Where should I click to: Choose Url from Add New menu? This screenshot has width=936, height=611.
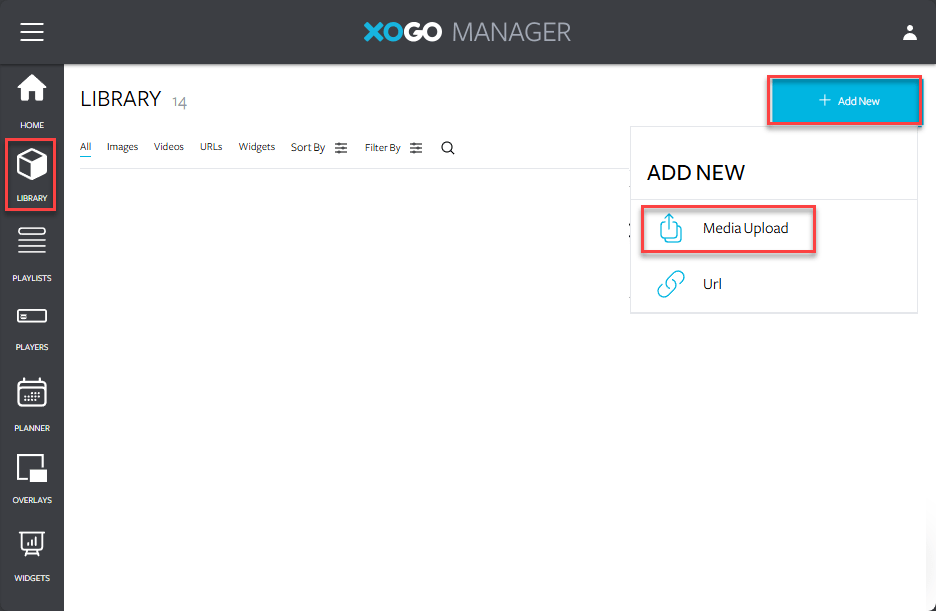(x=711, y=284)
